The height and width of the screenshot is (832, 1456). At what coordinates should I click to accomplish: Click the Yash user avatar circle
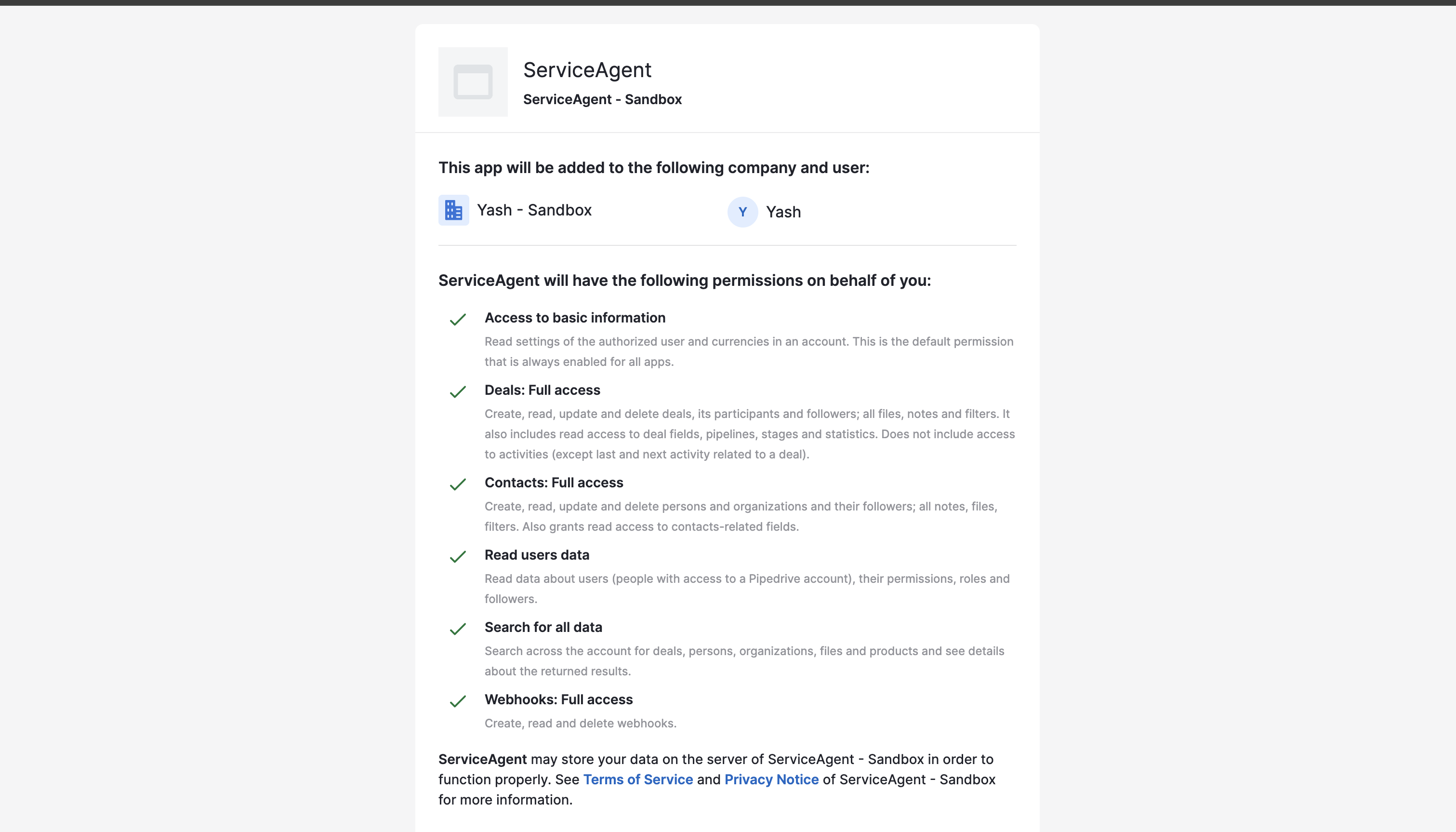coord(742,212)
